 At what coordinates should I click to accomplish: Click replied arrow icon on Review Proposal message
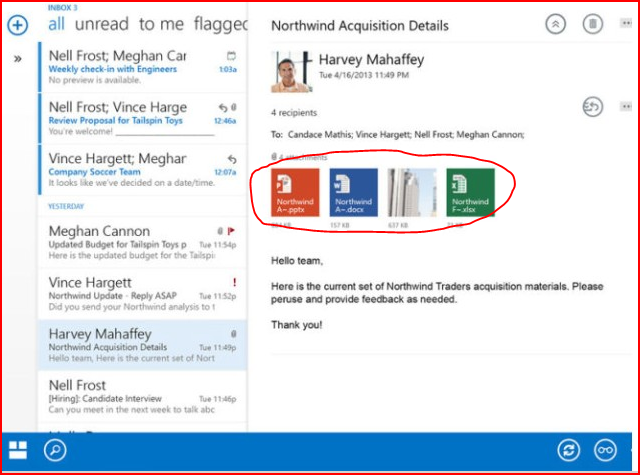pos(223,107)
